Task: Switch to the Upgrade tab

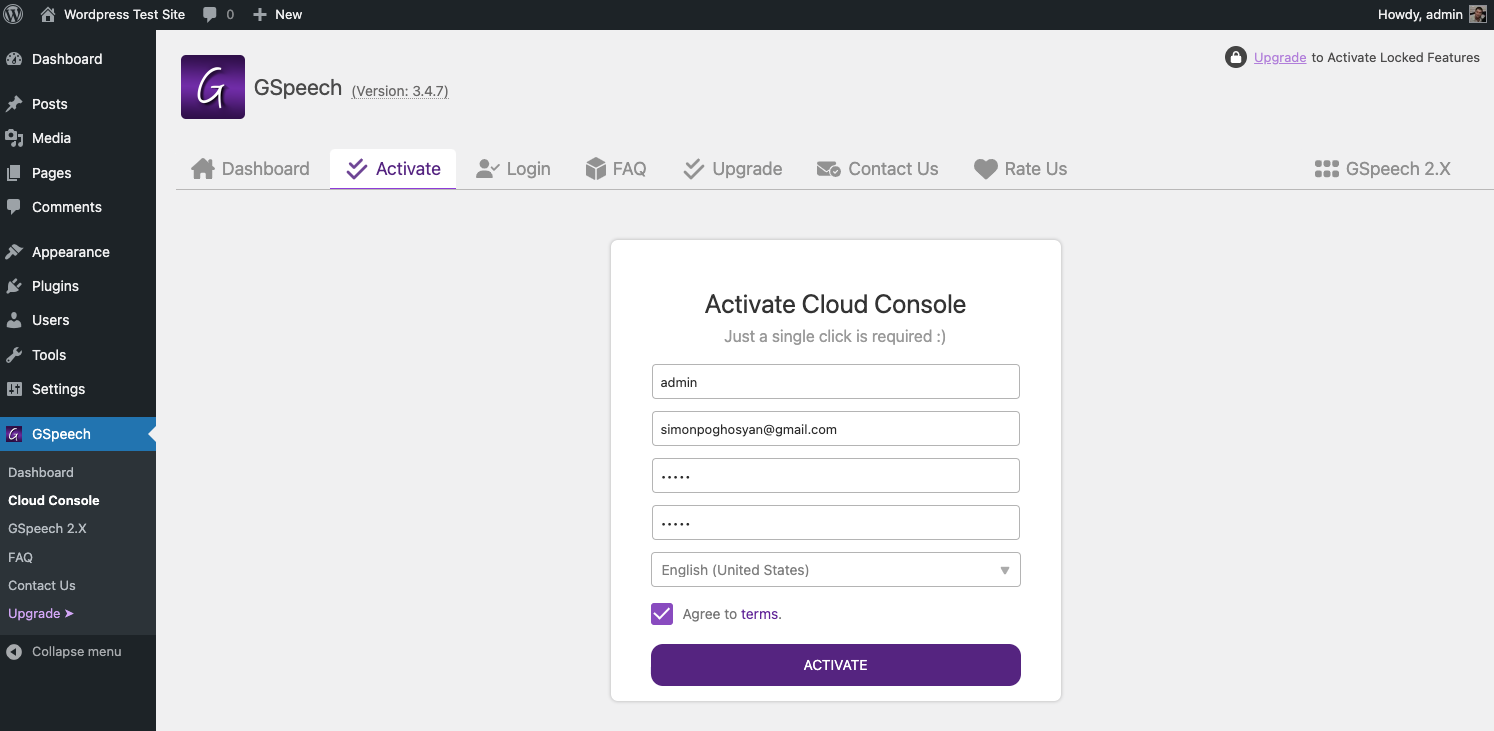Action: 732,169
